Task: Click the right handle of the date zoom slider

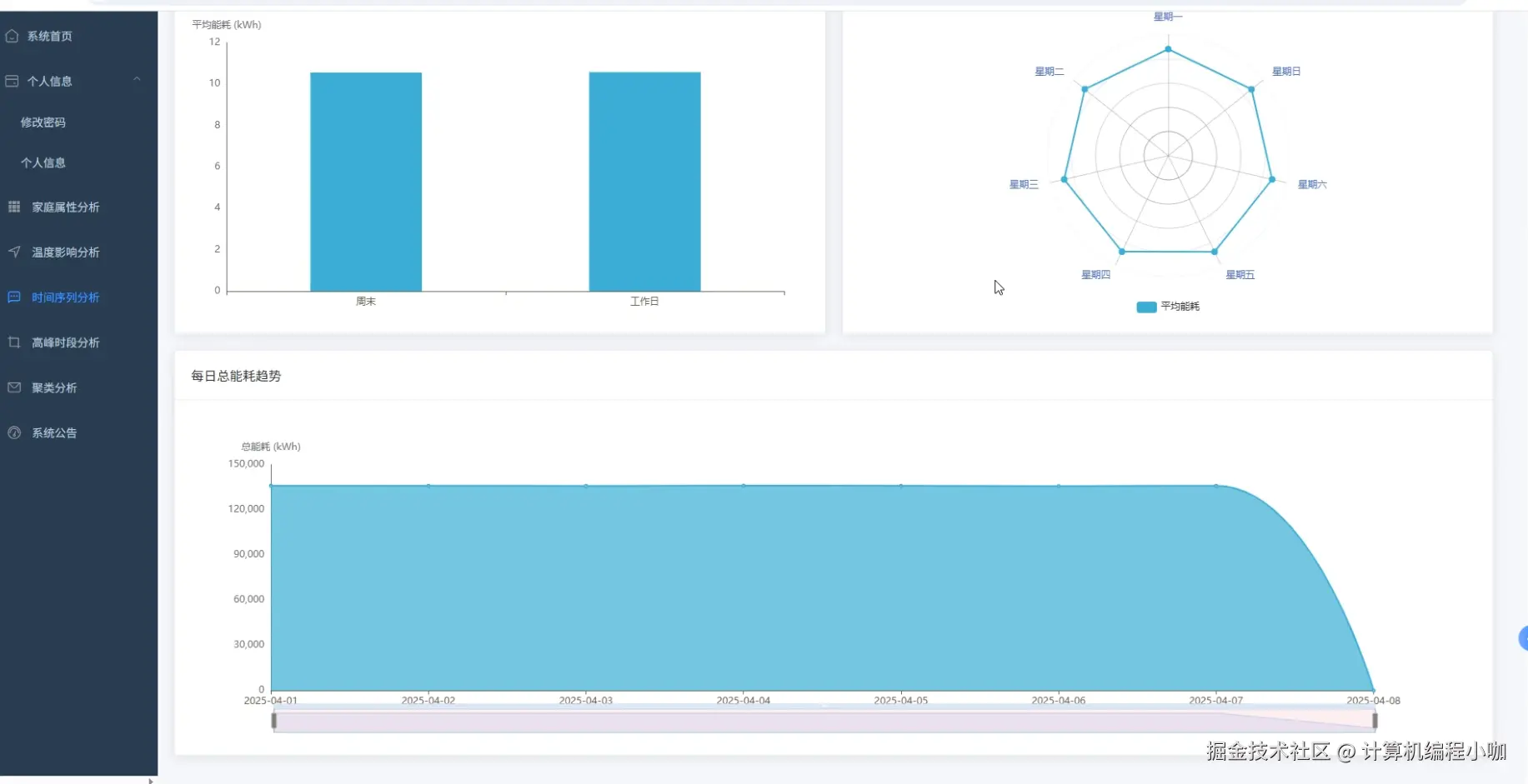Action: coord(1375,721)
